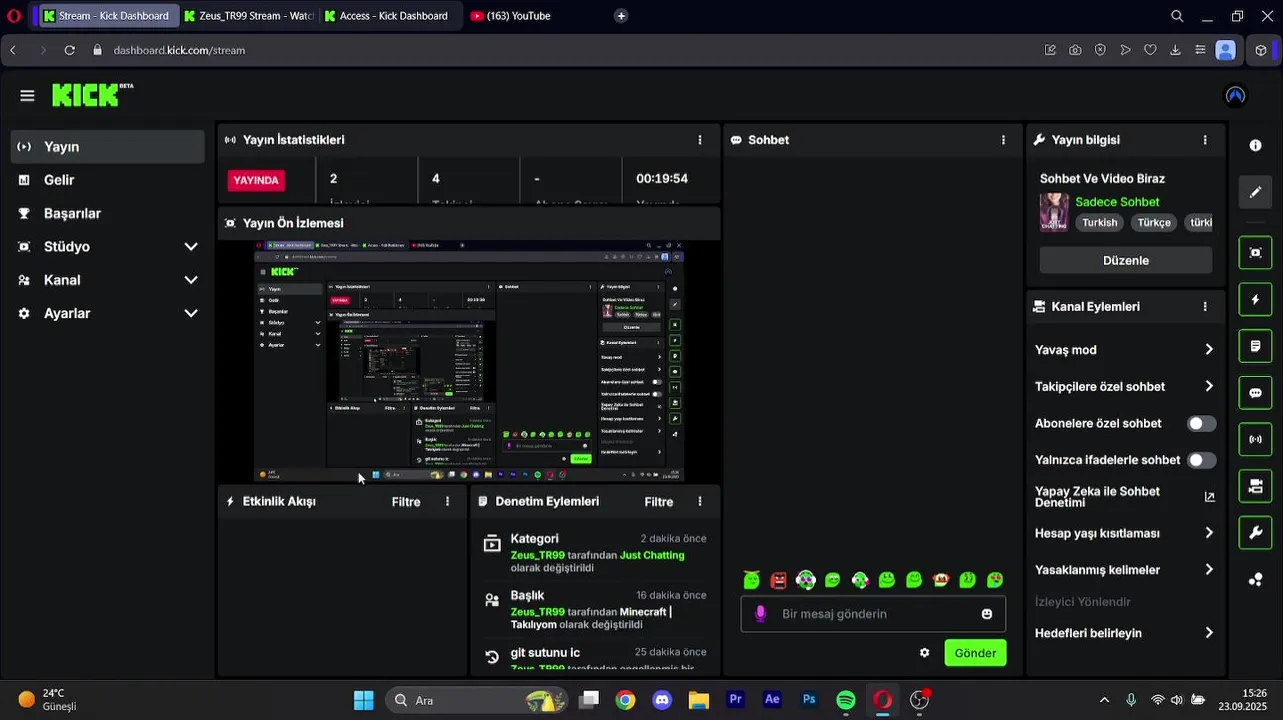
Task: Open Filtre in Denetim Eylemleri panel
Action: pos(659,502)
